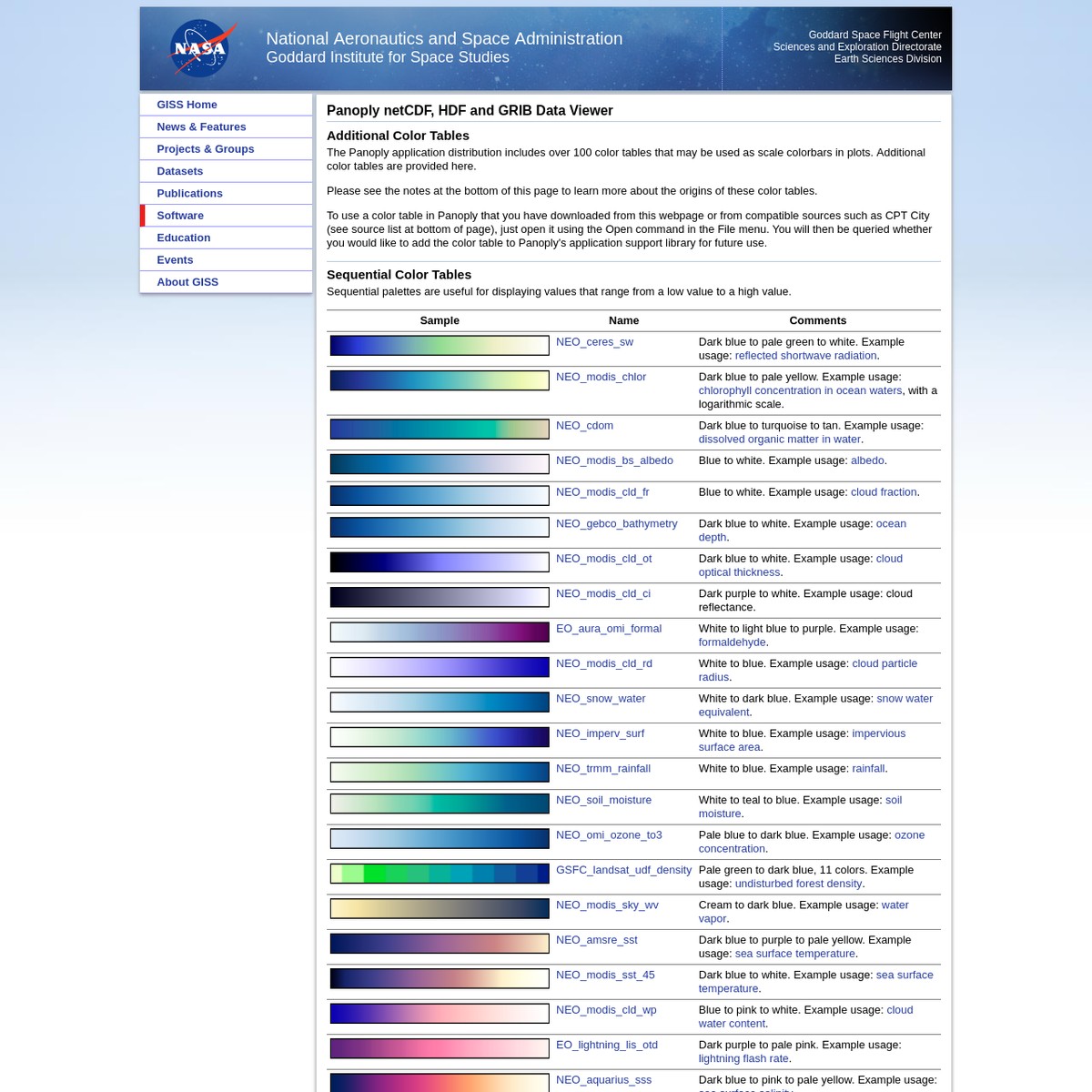Open the NEO_modis_cld_wp link
1092x1092 pixels.
pos(606,1010)
